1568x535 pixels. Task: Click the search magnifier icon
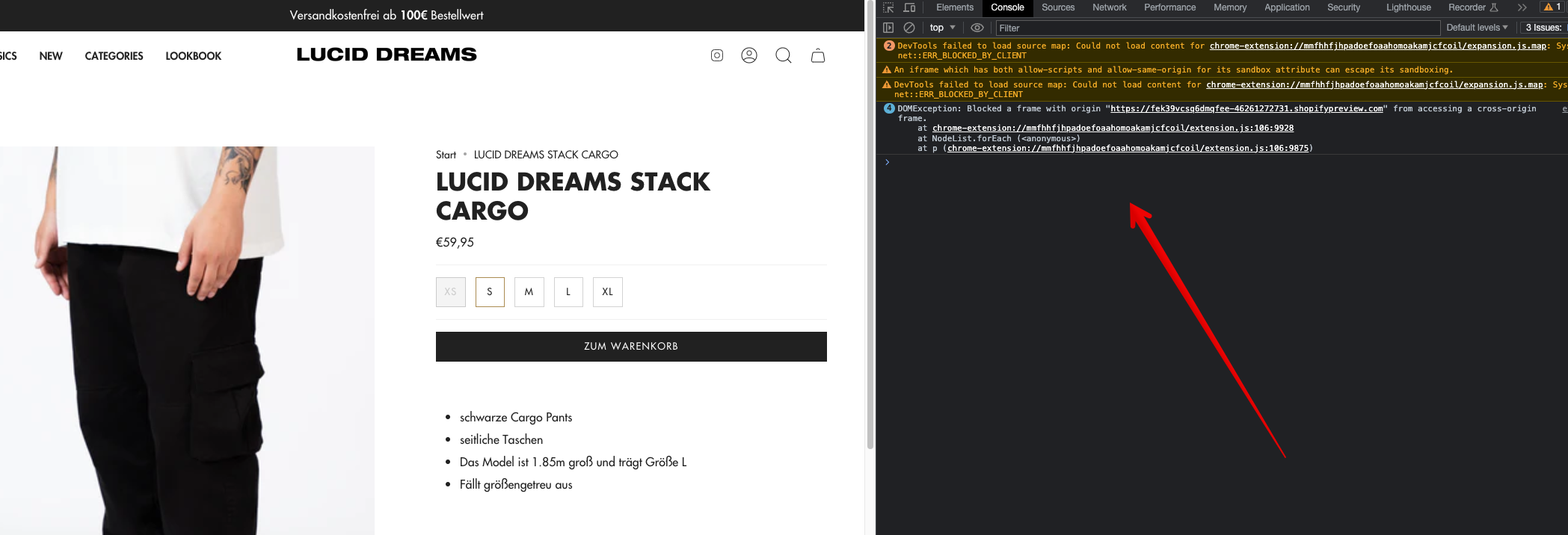point(783,55)
